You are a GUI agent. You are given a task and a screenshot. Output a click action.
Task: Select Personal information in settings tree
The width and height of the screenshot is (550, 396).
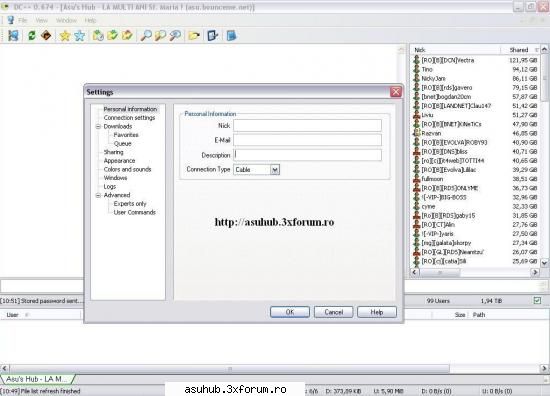pyautogui.click(x=130, y=109)
